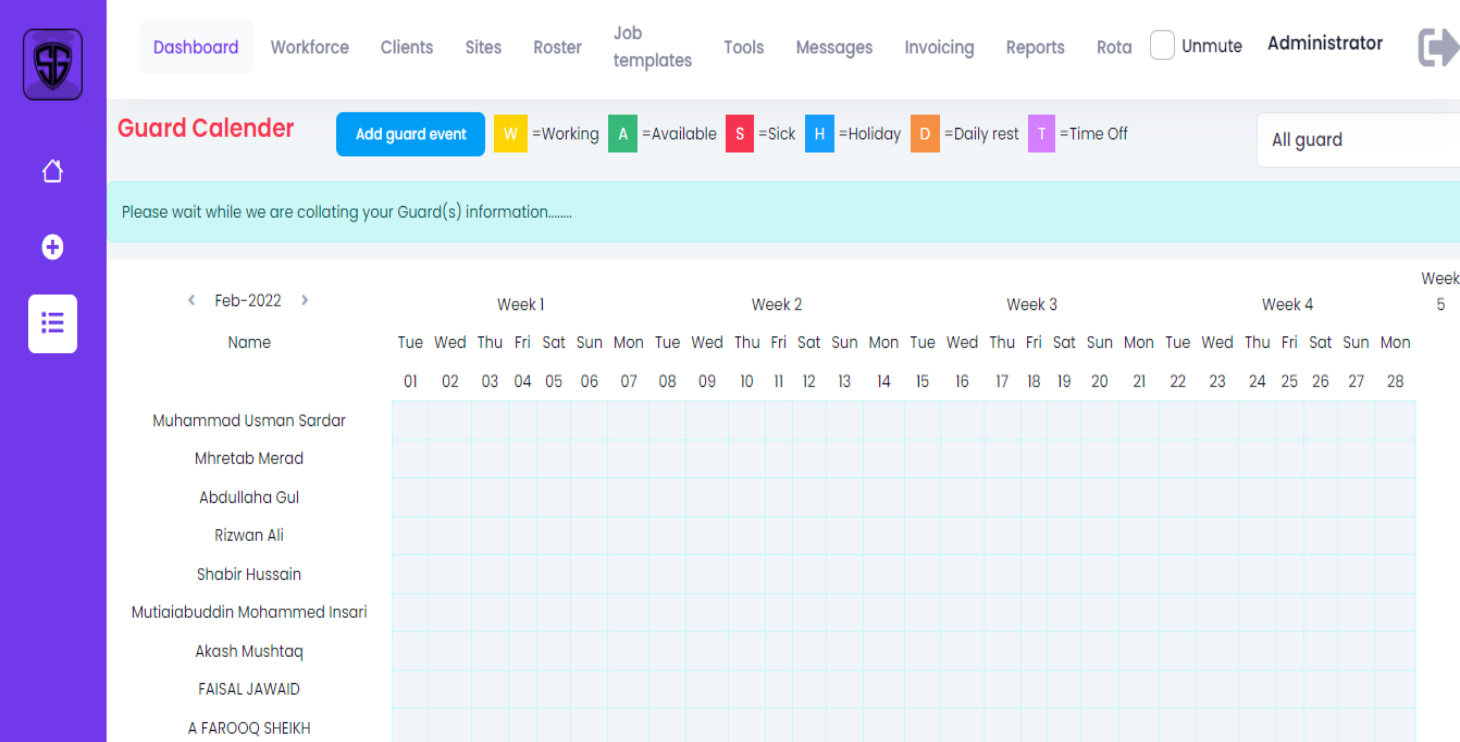Click the plus circle sidebar icon
This screenshot has width=1460, height=742.
(x=53, y=247)
